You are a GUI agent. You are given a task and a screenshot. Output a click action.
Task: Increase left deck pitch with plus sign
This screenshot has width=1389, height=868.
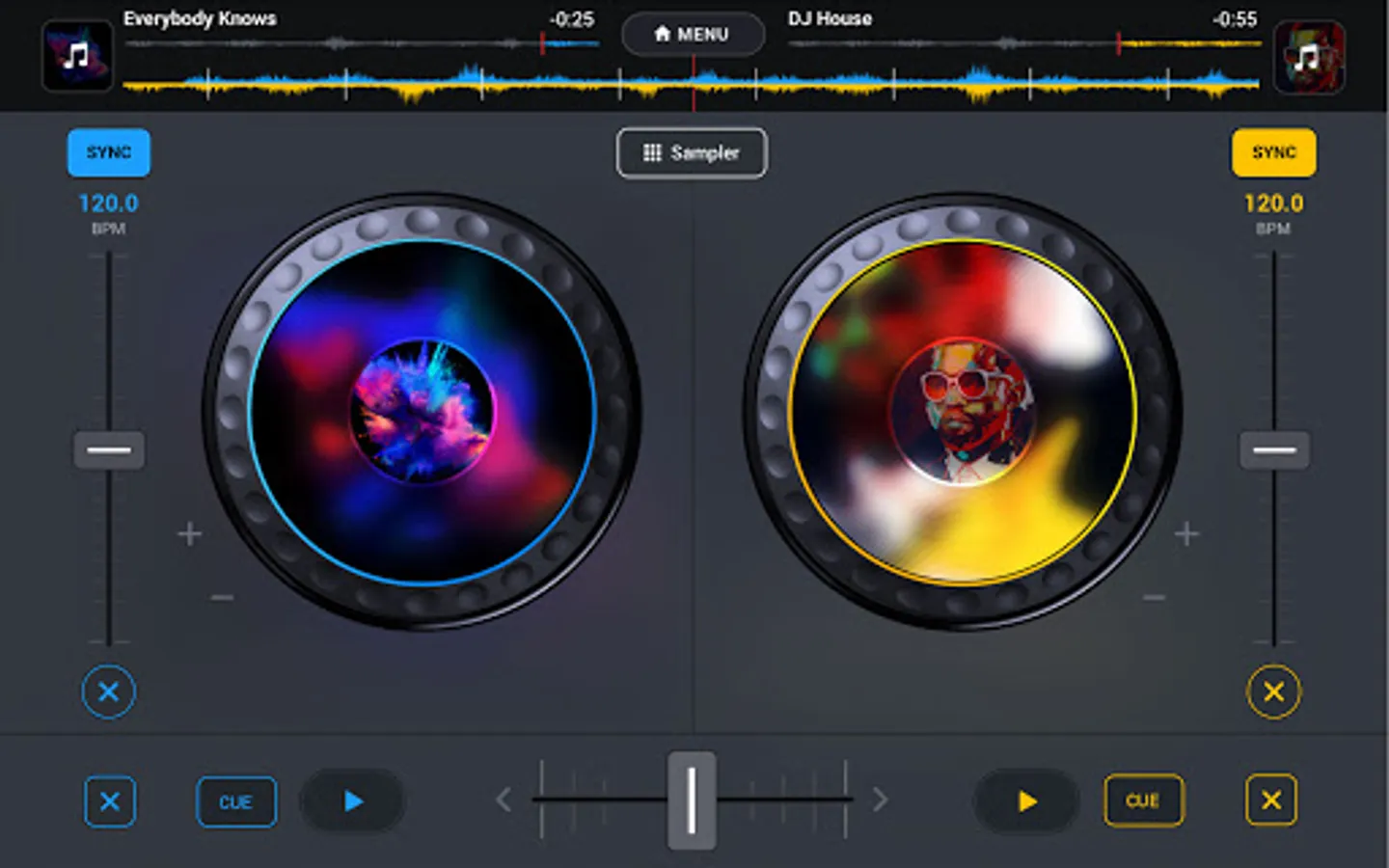[190, 533]
